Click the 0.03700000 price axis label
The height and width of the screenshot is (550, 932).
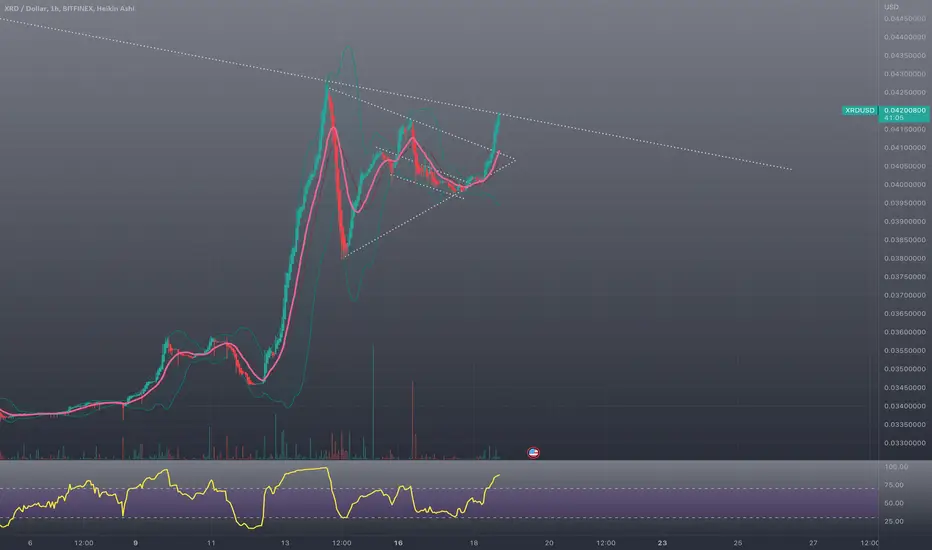point(904,296)
